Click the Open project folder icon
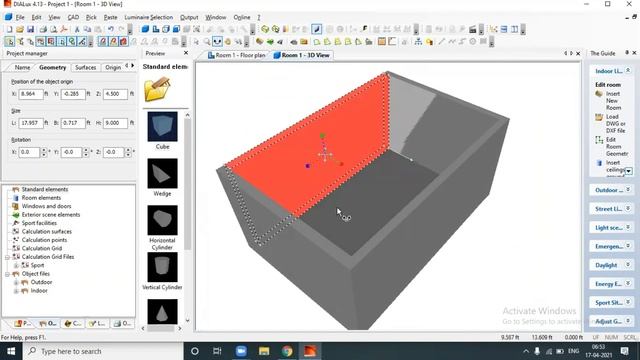This screenshot has height=360, width=640. click(x=20, y=29)
